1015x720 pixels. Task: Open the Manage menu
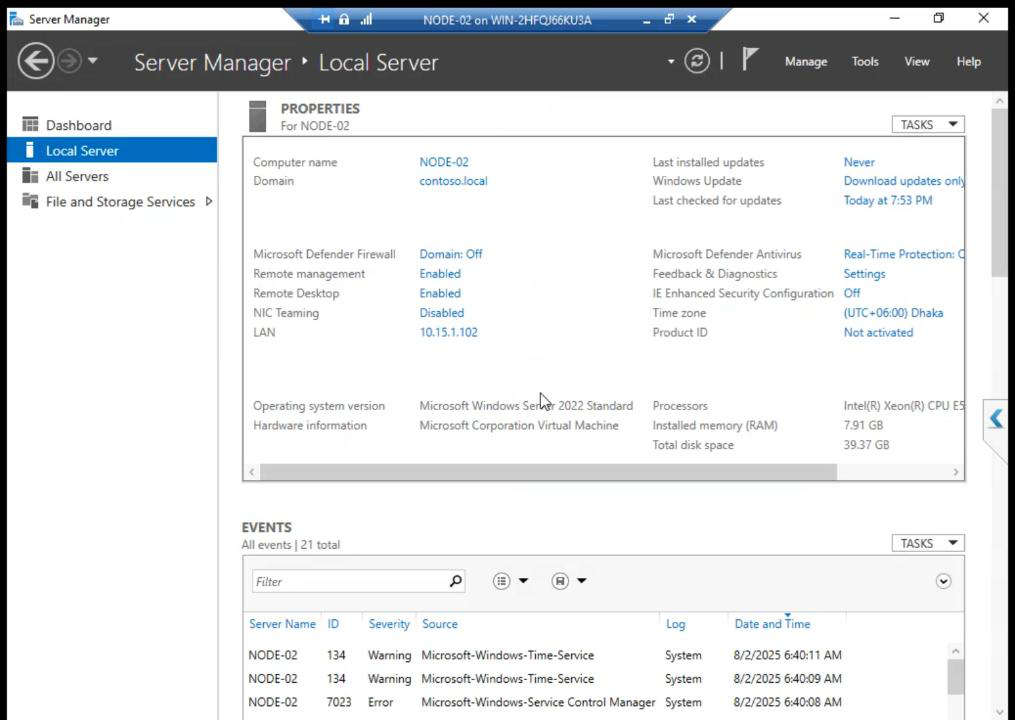[806, 62]
